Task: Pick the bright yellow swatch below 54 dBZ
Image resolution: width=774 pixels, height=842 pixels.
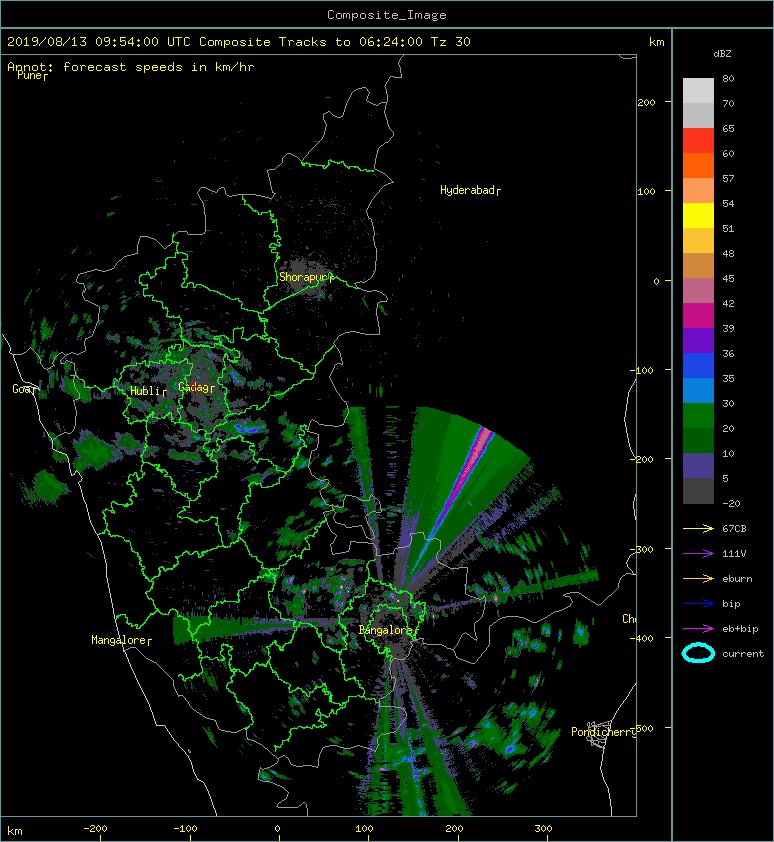Action: click(x=698, y=216)
